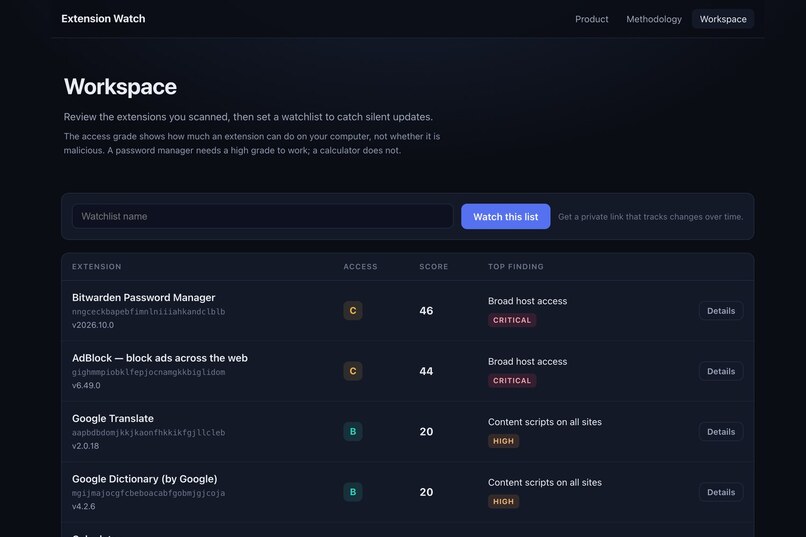Click version v6.49.0 text
This screenshot has height=537, width=806.
[x=86, y=385]
